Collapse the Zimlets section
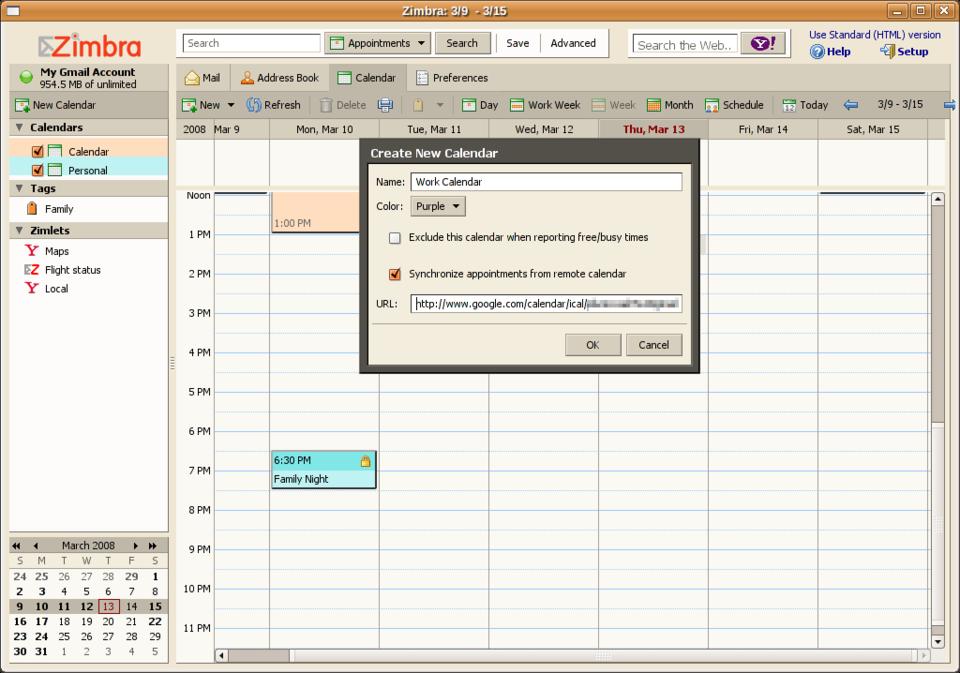960x673 pixels. pos(19,231)
